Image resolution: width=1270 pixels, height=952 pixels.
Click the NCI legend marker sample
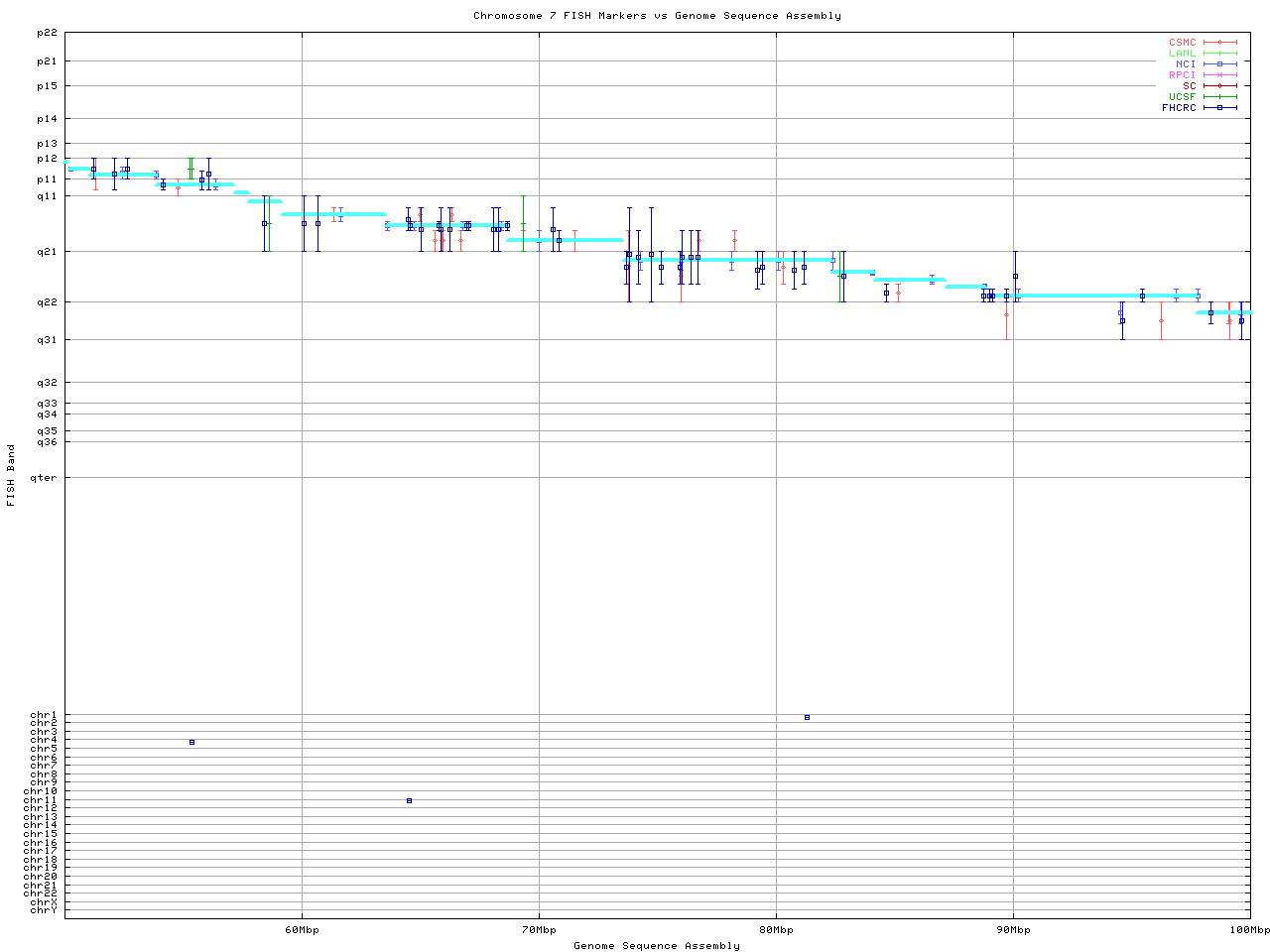pyautogui.click(x=1219, y=64)
